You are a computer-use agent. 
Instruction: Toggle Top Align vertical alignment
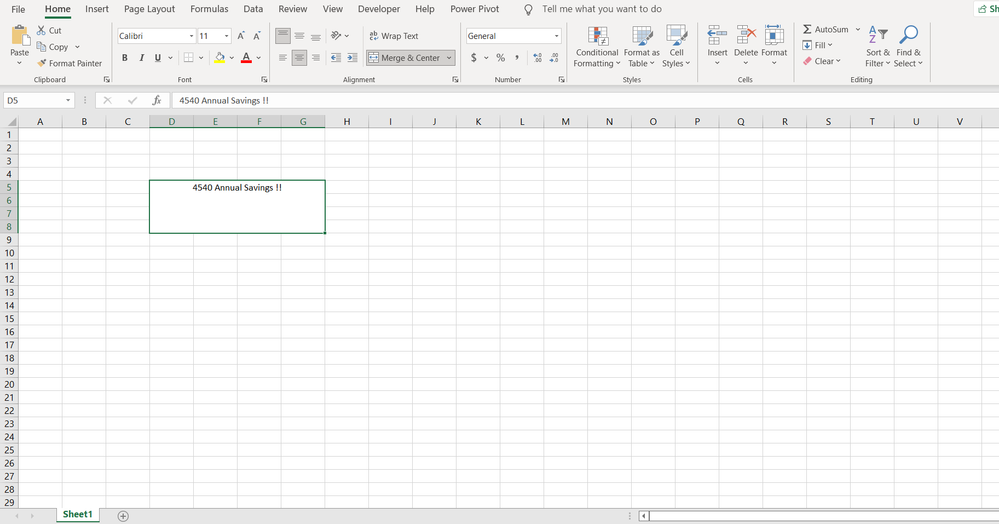(283, 36)
